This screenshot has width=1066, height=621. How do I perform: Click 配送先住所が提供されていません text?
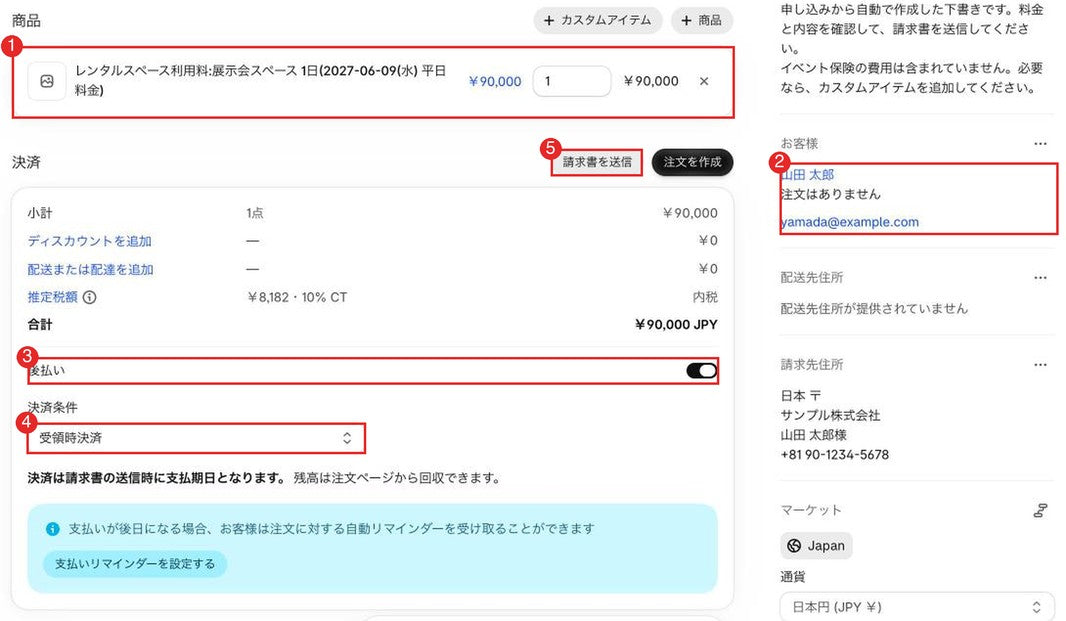tap(874, 308)
